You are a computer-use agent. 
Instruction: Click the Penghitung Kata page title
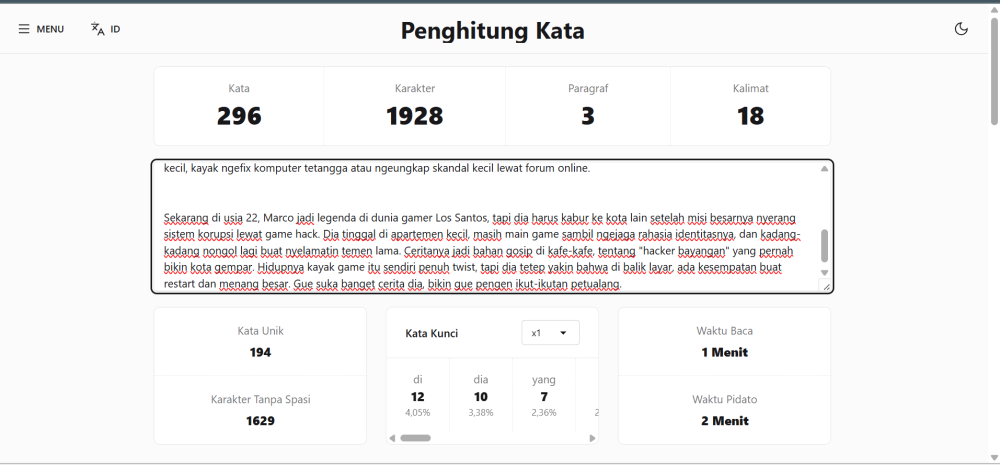(x=492, y=31)
